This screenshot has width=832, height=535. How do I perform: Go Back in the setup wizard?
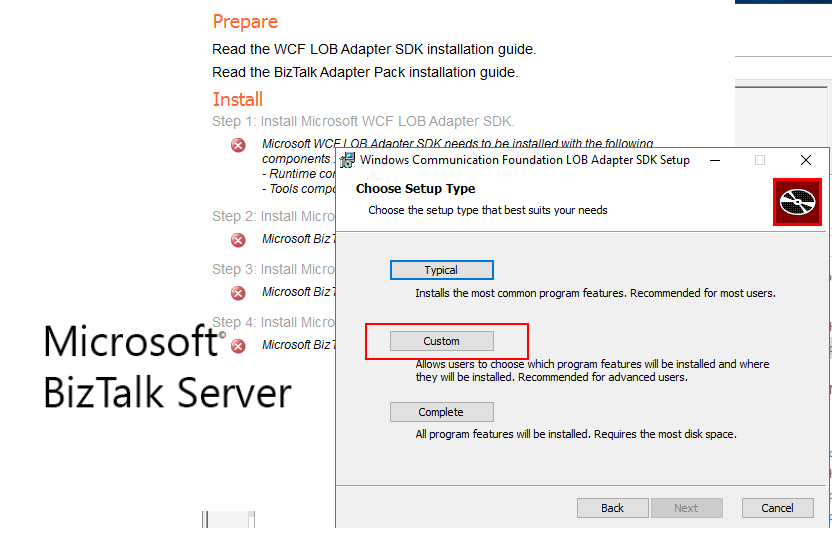(612, 508)
